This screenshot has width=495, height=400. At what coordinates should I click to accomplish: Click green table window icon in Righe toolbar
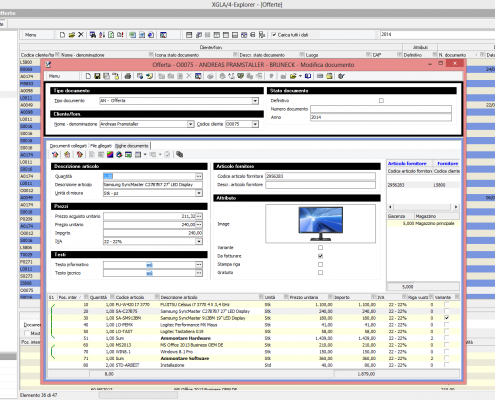click(128, 154)
